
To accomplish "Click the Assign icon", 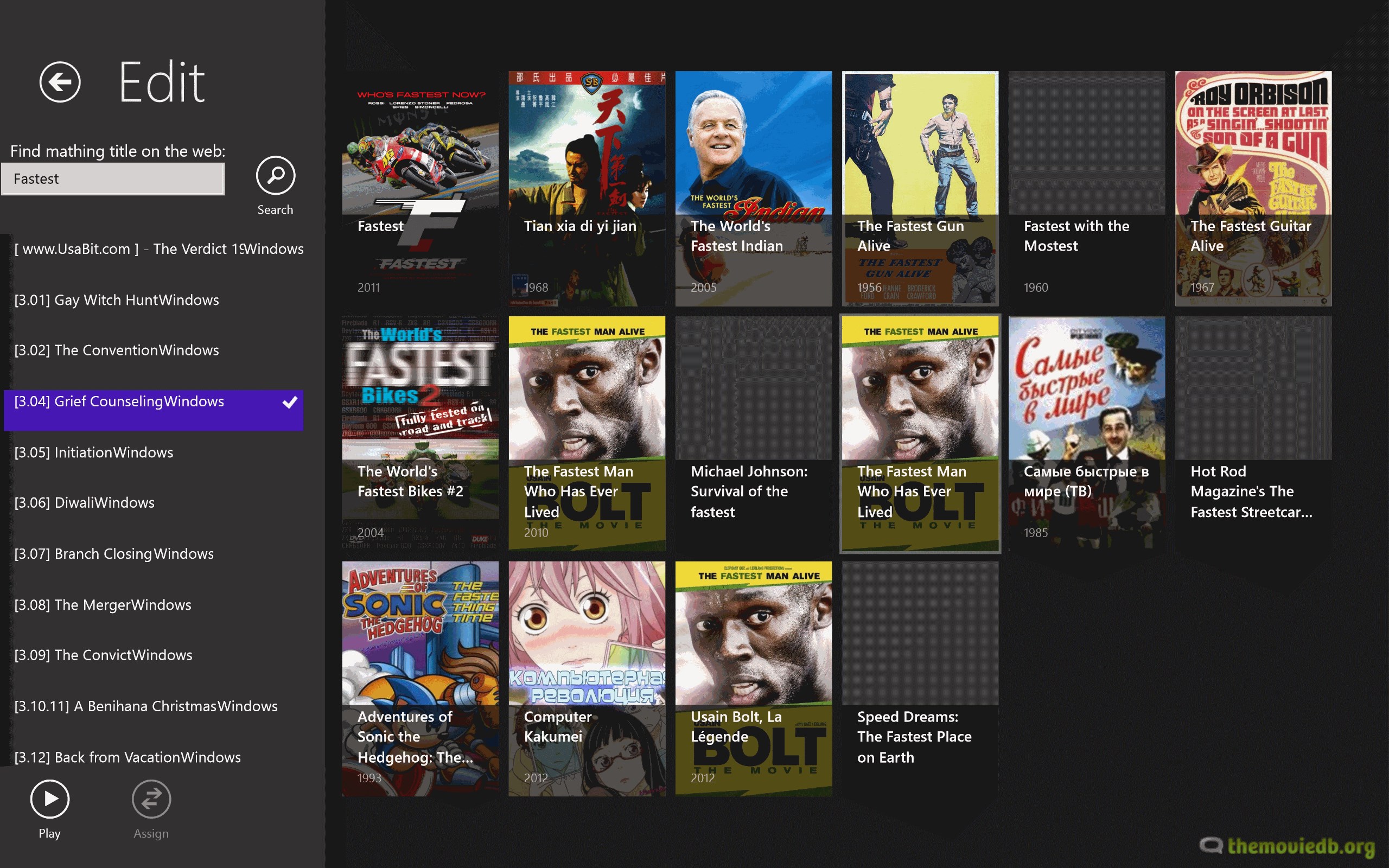I will [x=151, y=799].
